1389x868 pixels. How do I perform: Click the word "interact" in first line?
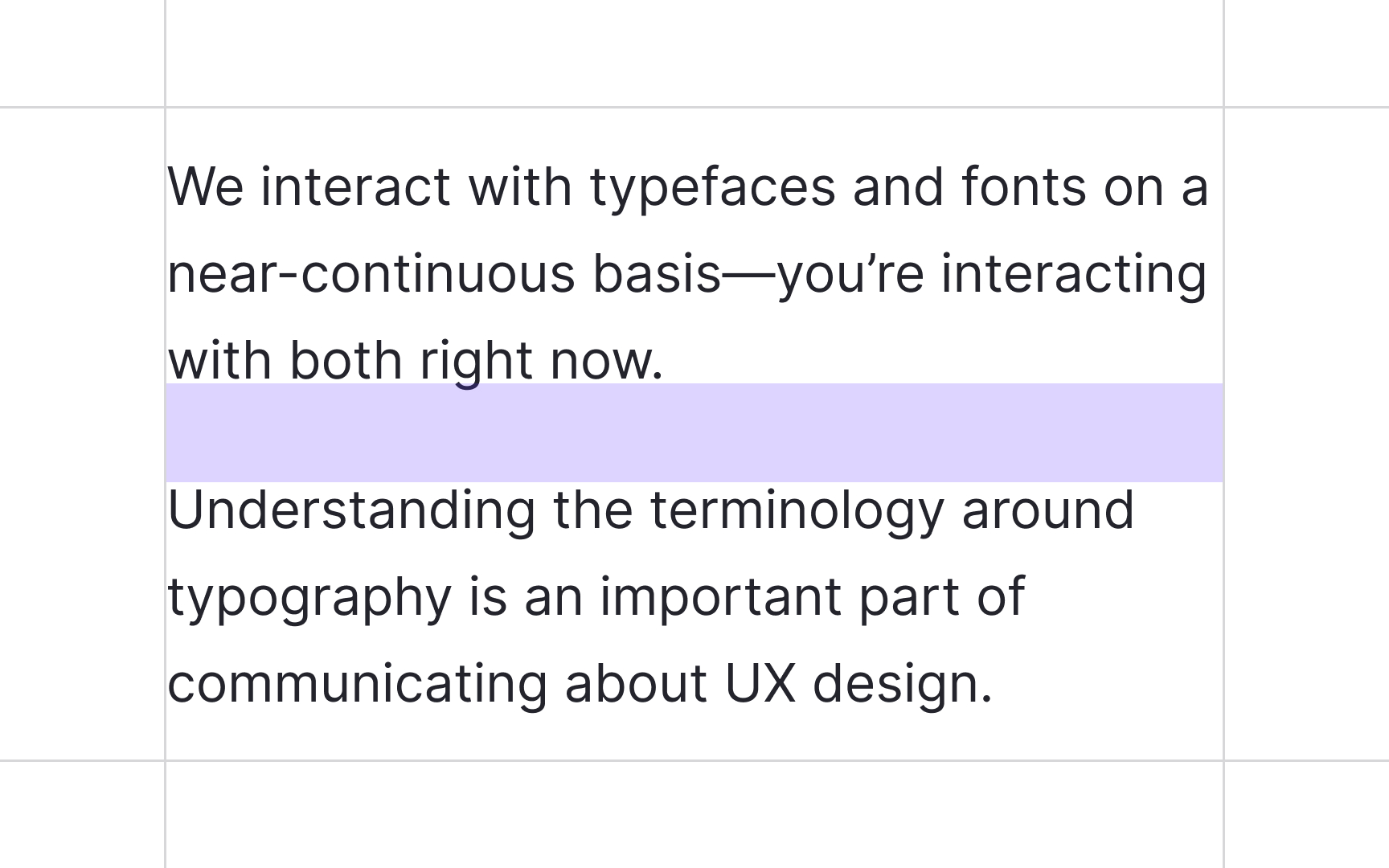[355, 186]
